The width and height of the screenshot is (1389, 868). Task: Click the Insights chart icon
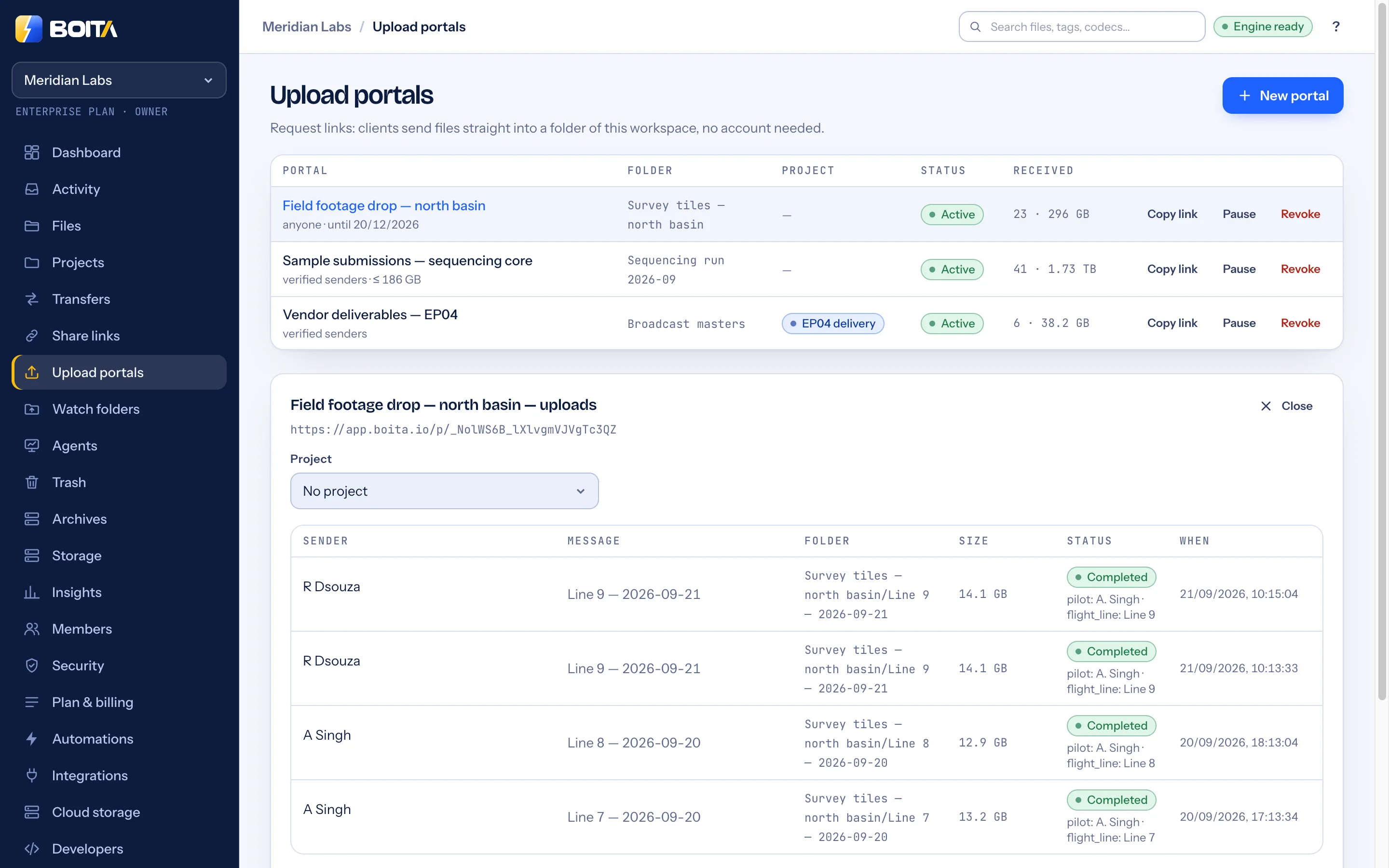pyautogui.click(x=31, y=593)
